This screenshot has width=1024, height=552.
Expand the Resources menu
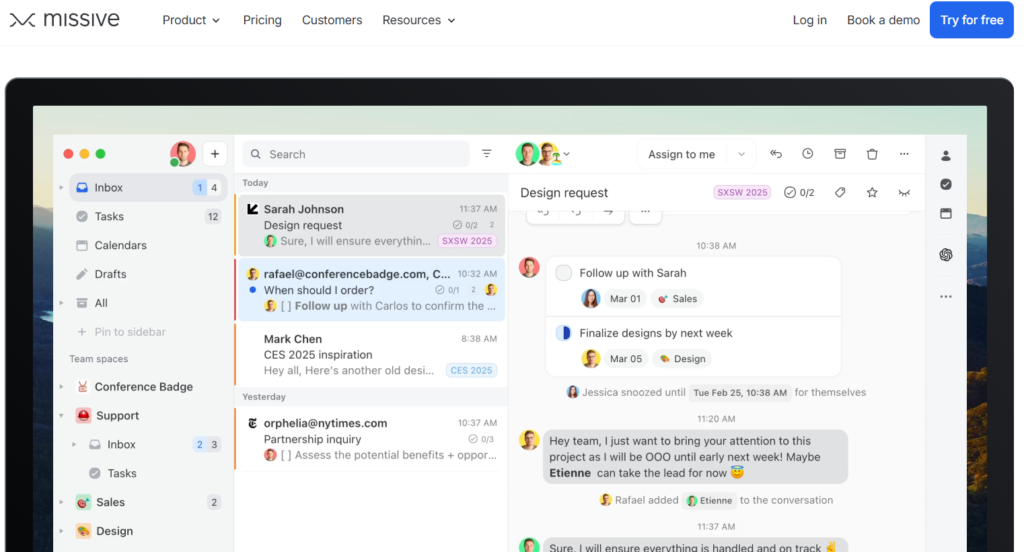[419, 20]
